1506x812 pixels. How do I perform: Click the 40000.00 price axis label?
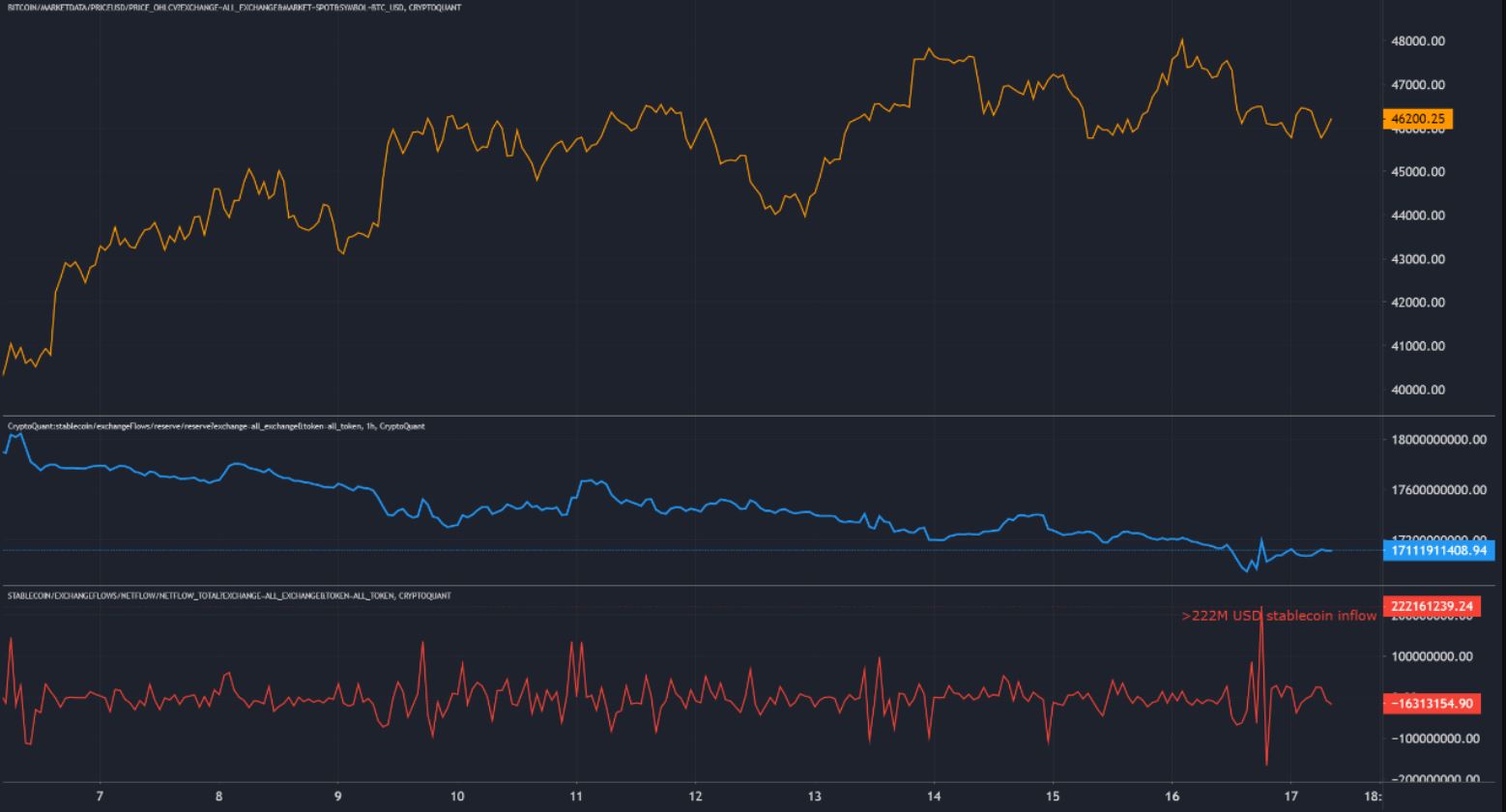coord(1418,390)
